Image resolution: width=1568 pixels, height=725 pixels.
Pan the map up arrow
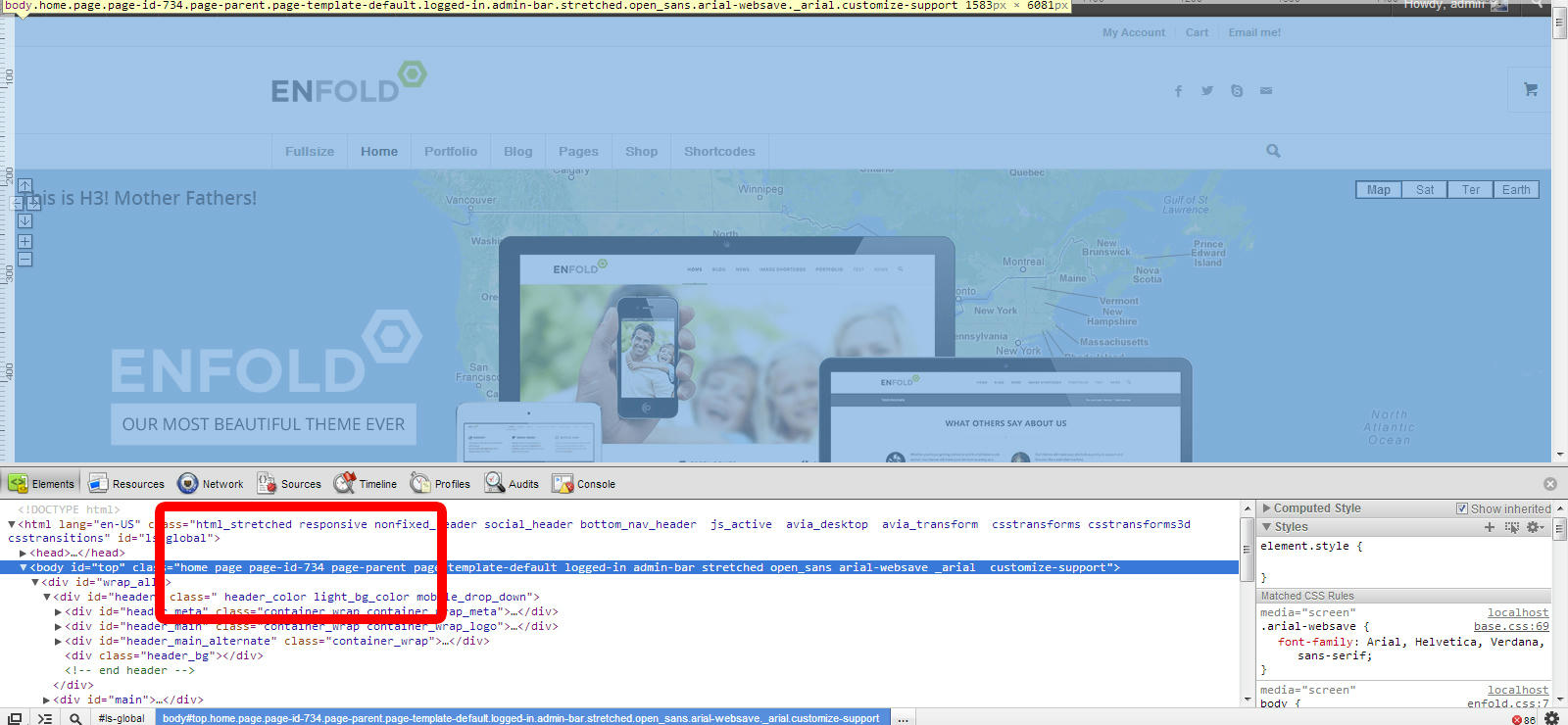coord(25,185)
